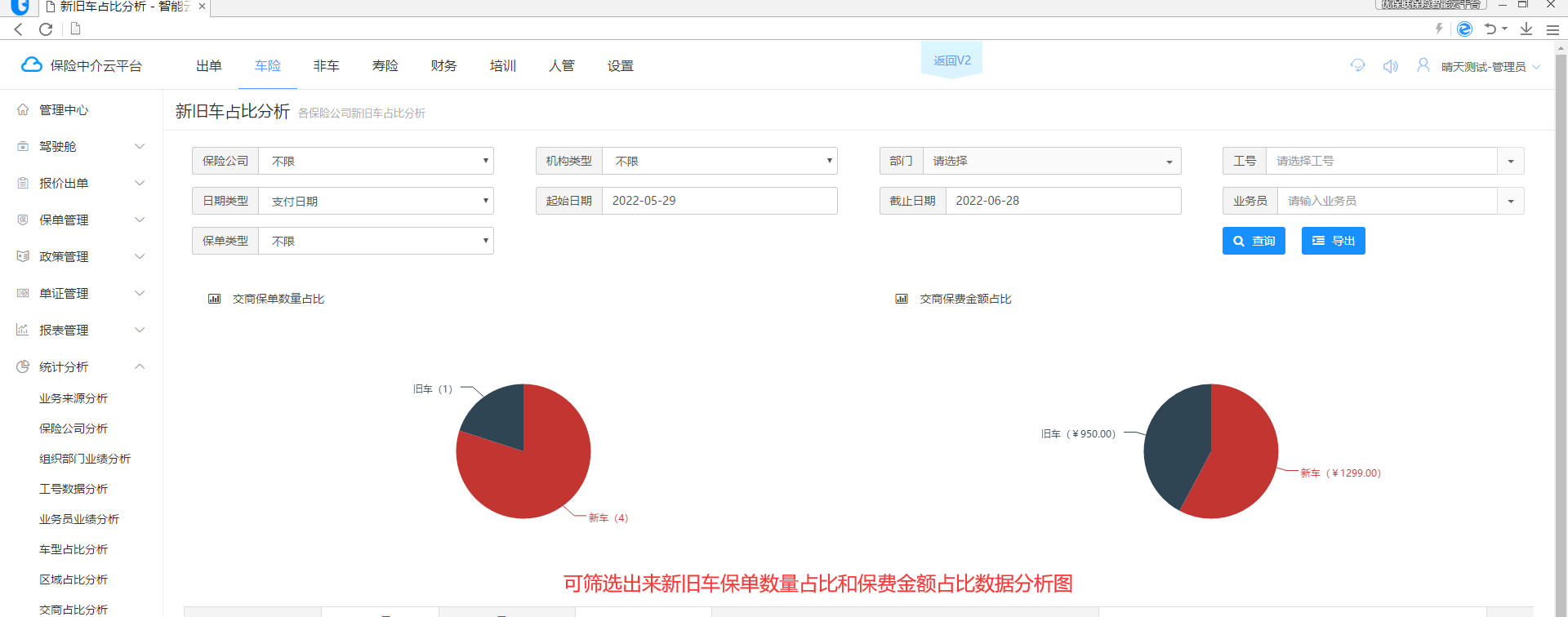This screenshot has height=617, width=1568.
Task: Click the 报价出单 sidebar icon
Action: 23,183
